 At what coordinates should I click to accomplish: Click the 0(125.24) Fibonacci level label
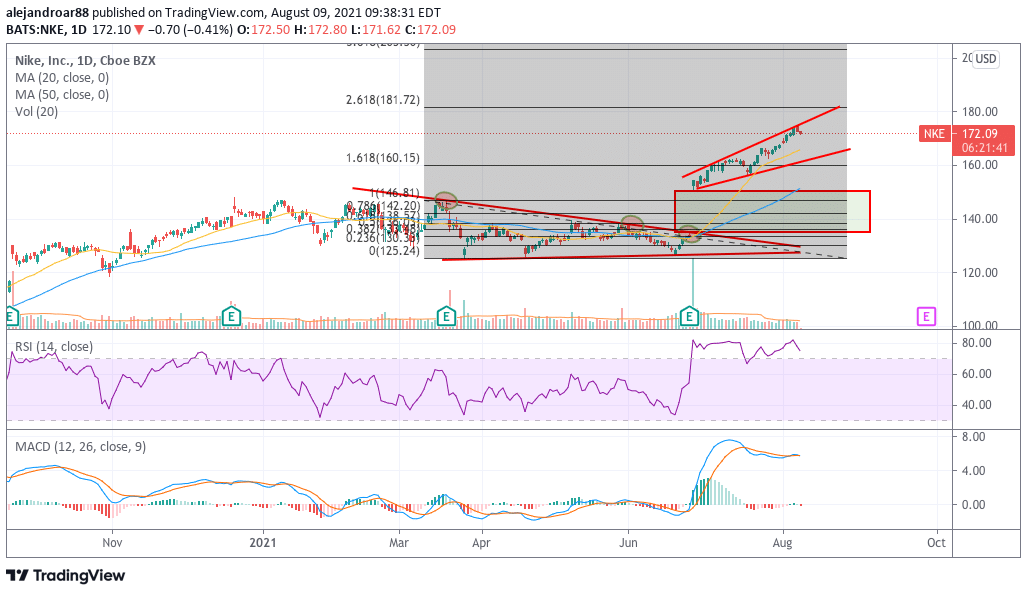click(394, 251)
